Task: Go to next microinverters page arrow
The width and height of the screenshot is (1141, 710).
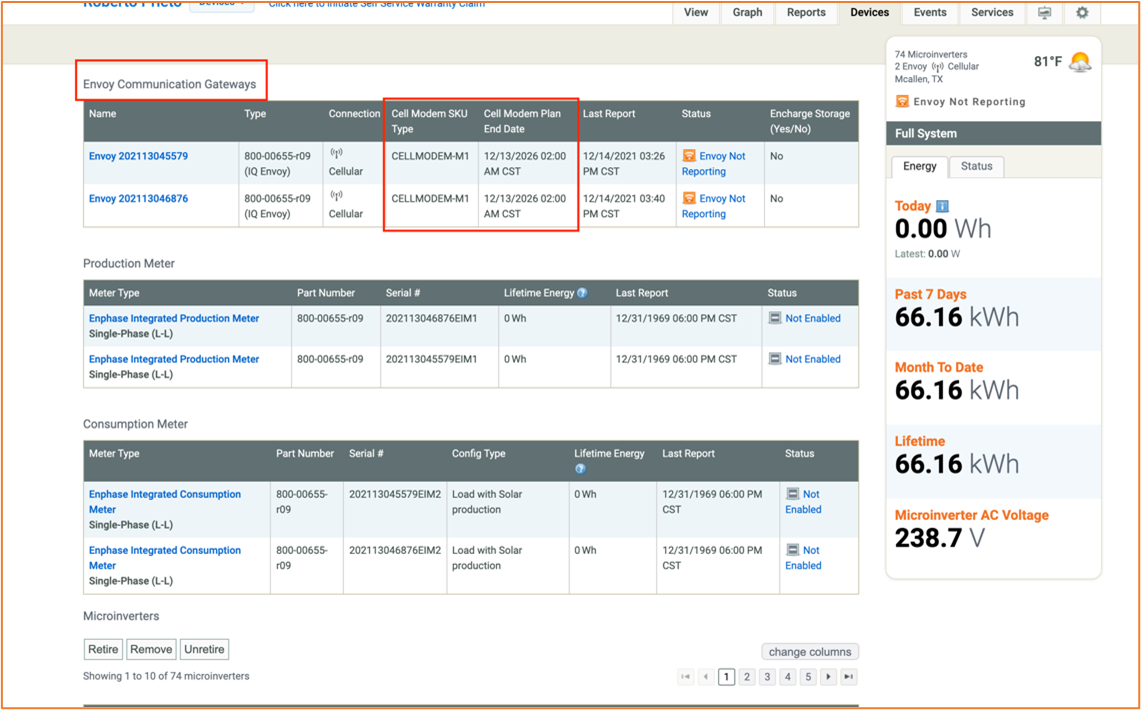Action: point(828,677)
